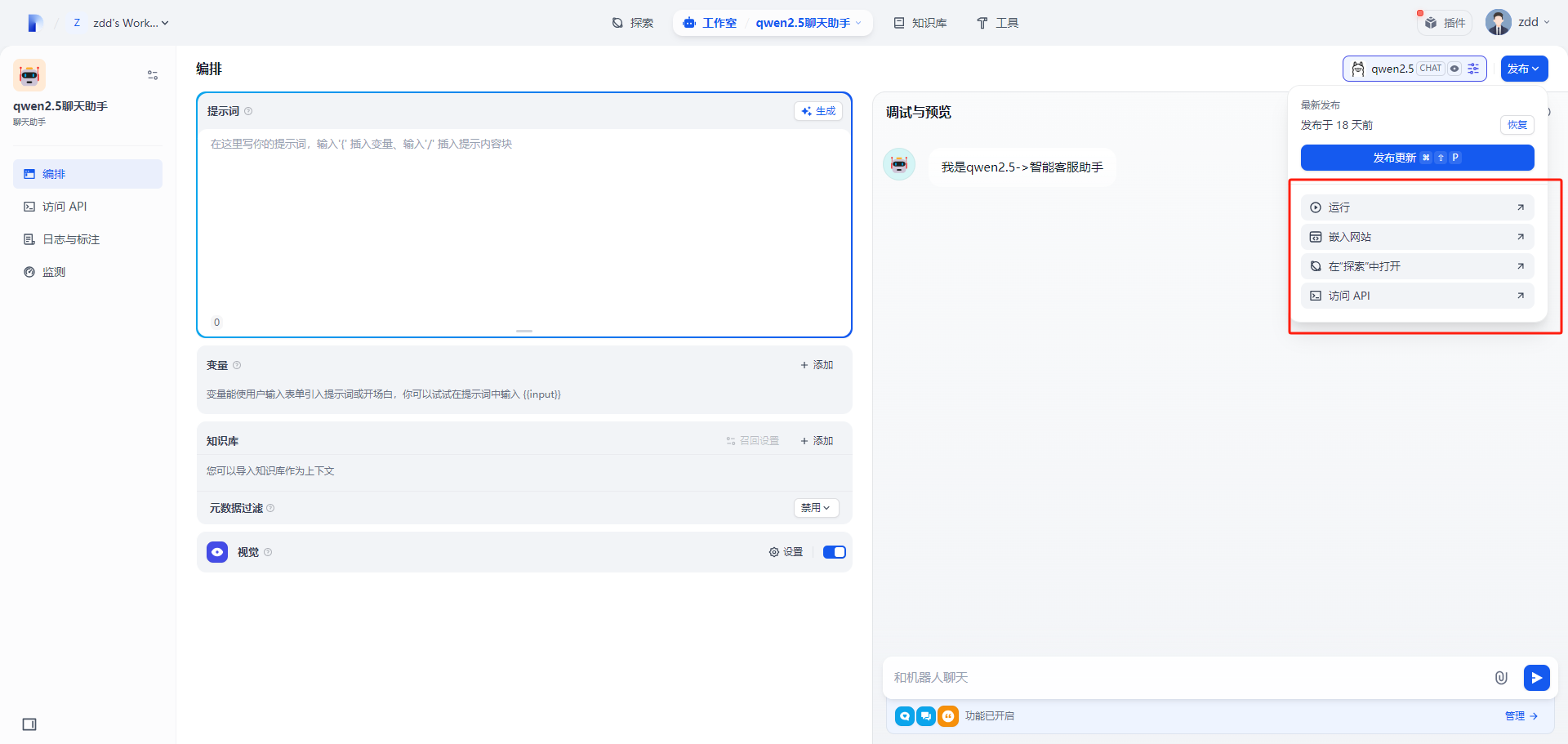
Task: Click the vision eye icon next to qwen2.5
Action: point(1454,69)
